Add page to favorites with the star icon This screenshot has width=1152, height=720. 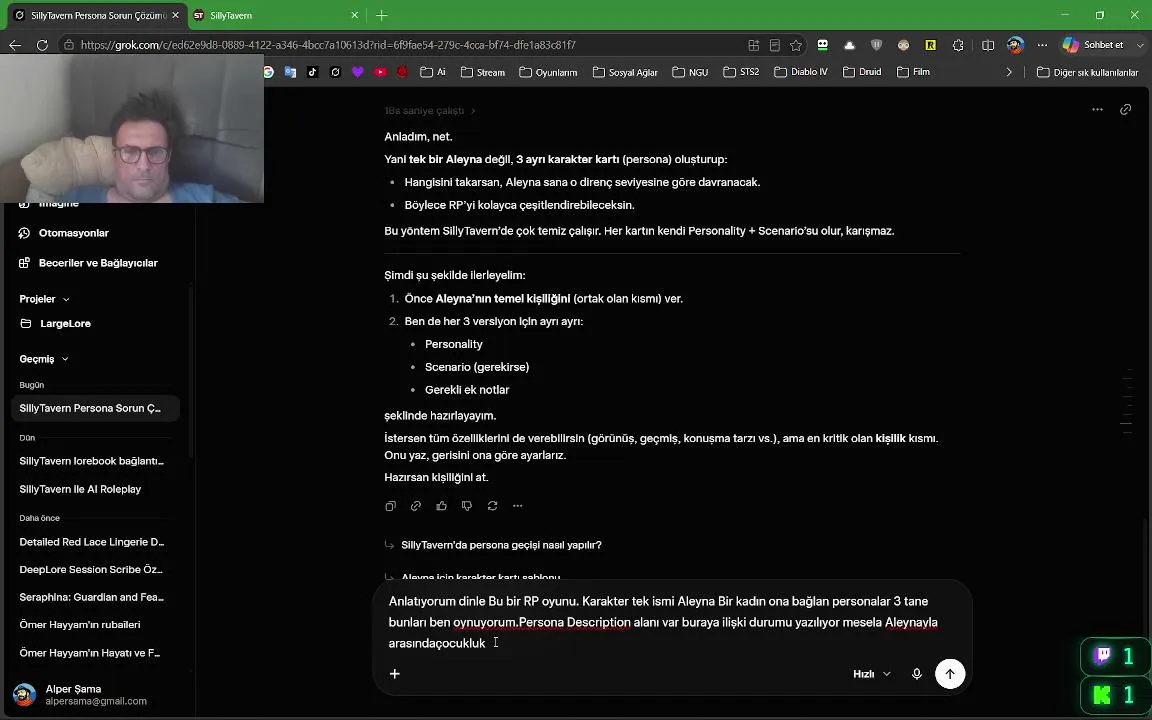click(796, 46)
